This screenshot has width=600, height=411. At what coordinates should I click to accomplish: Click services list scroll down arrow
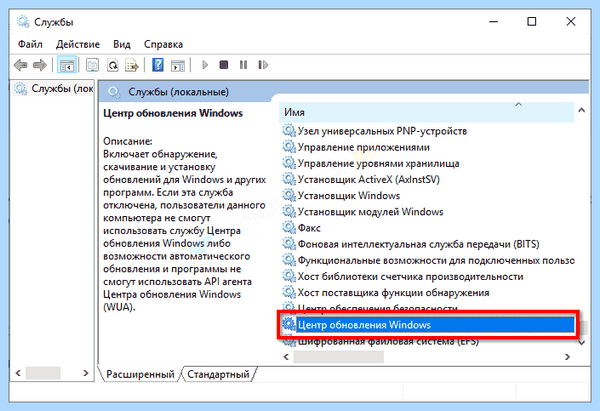tap(582, 343)
